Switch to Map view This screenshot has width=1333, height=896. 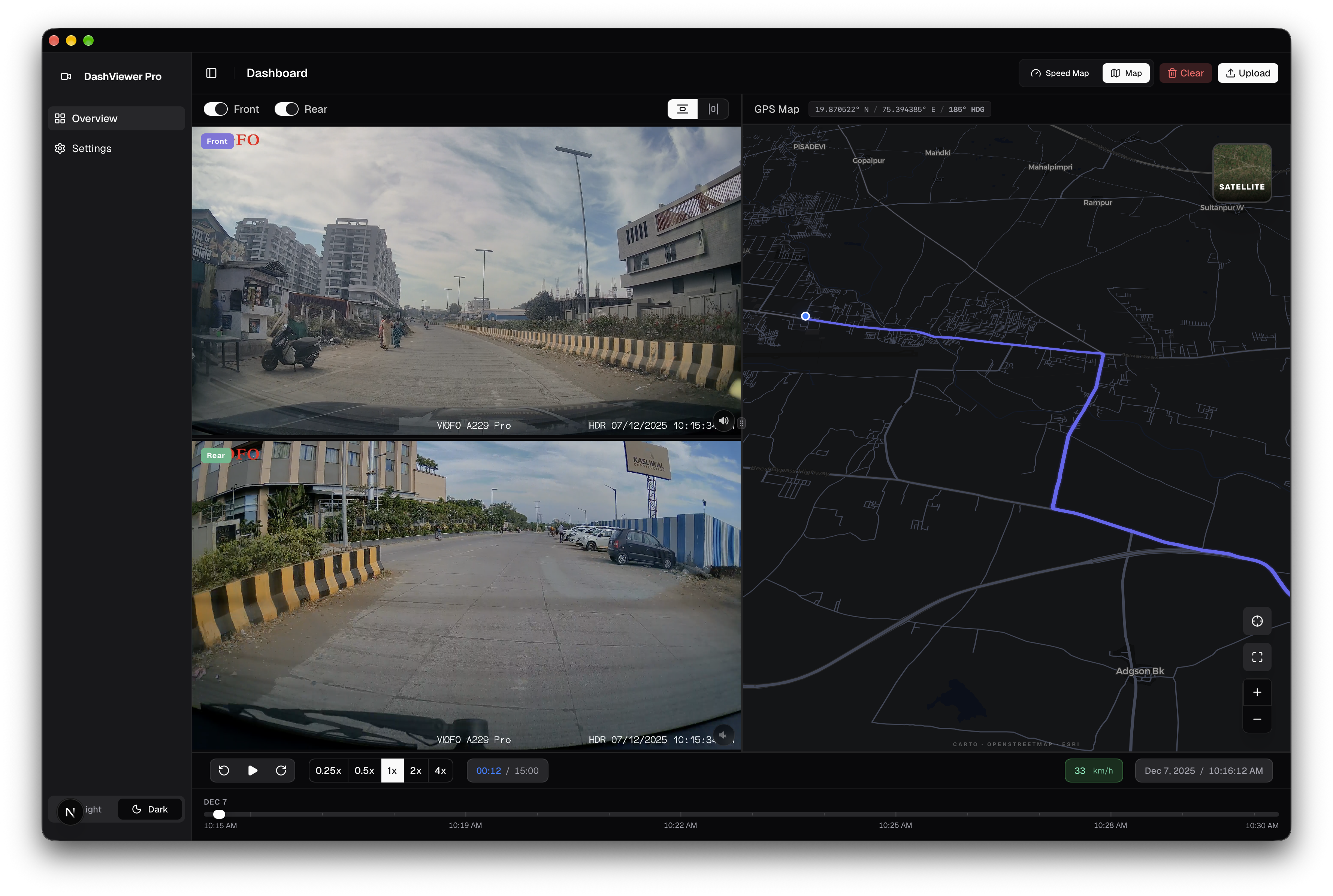click(x=1125, y=73)
